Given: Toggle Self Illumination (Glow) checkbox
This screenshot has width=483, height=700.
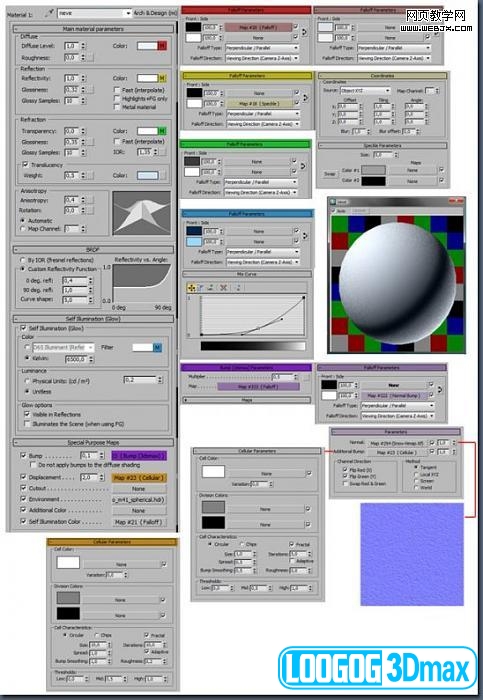Looking at the screenshot, I should tap(23, 328).
